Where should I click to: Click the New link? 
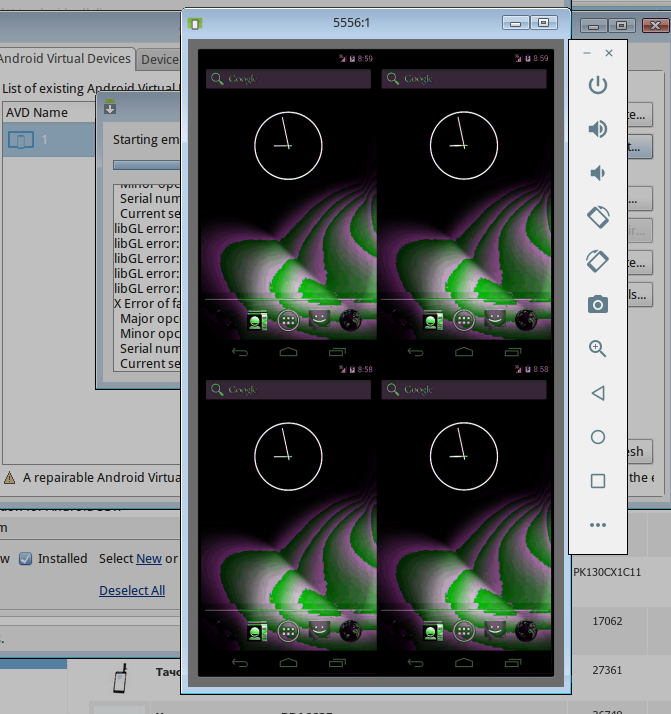pyautogui.click(x=148, y=559)
